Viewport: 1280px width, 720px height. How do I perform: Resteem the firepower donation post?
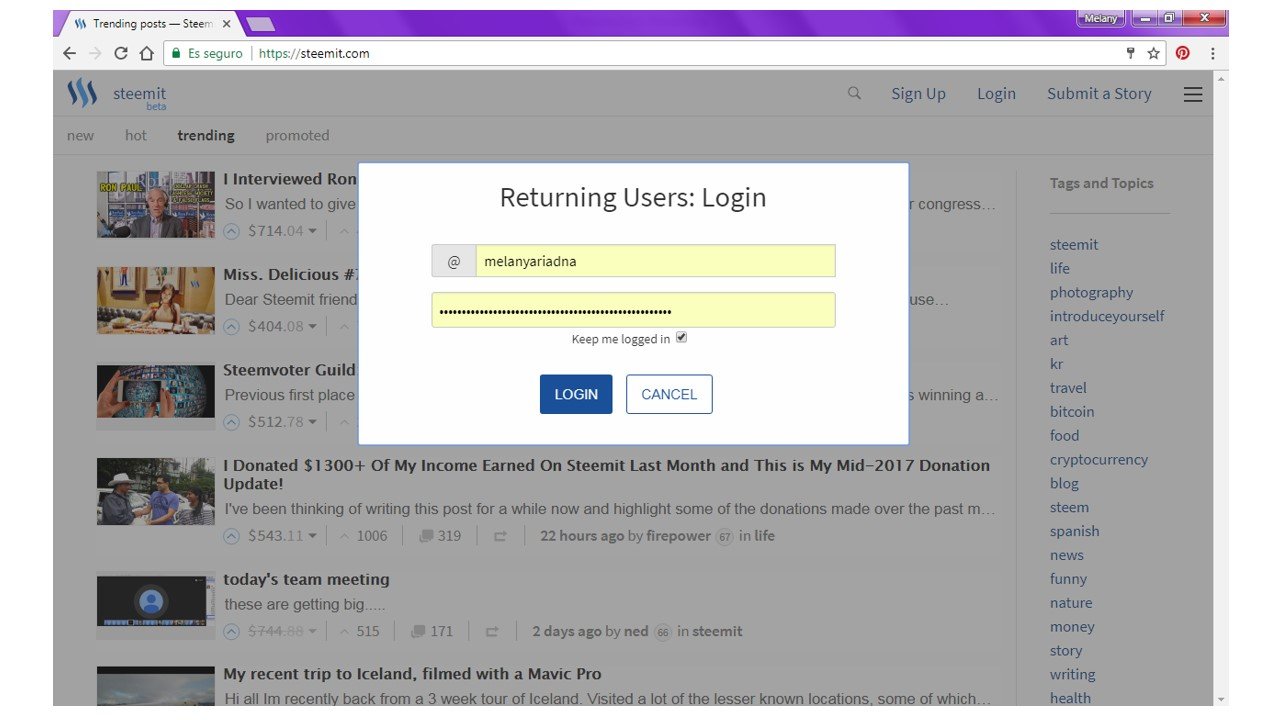coord(500,536)
